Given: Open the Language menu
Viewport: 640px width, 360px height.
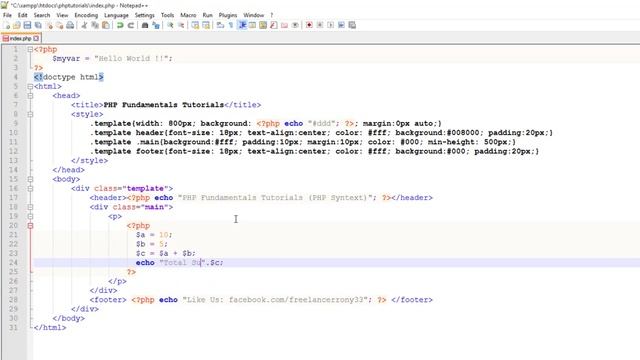Looking at the screenshot, I should point(116,15).
